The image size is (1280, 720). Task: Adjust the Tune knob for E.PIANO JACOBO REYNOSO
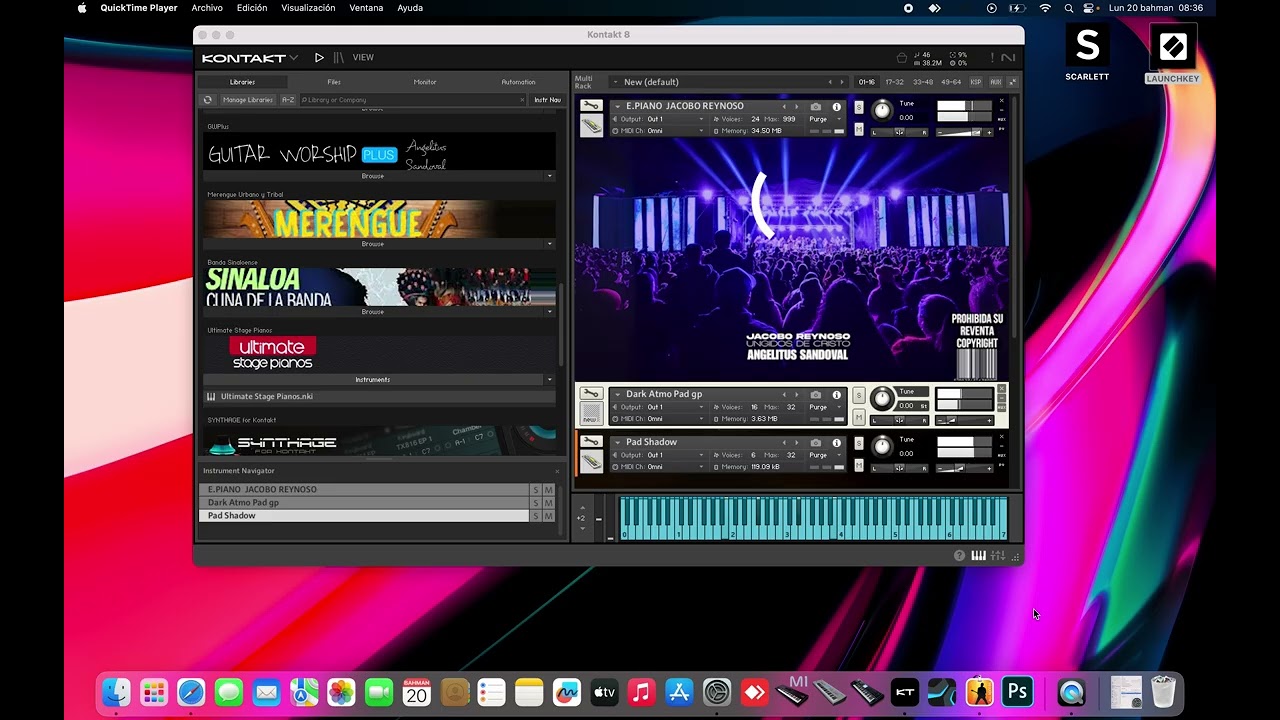pos(881,111)
